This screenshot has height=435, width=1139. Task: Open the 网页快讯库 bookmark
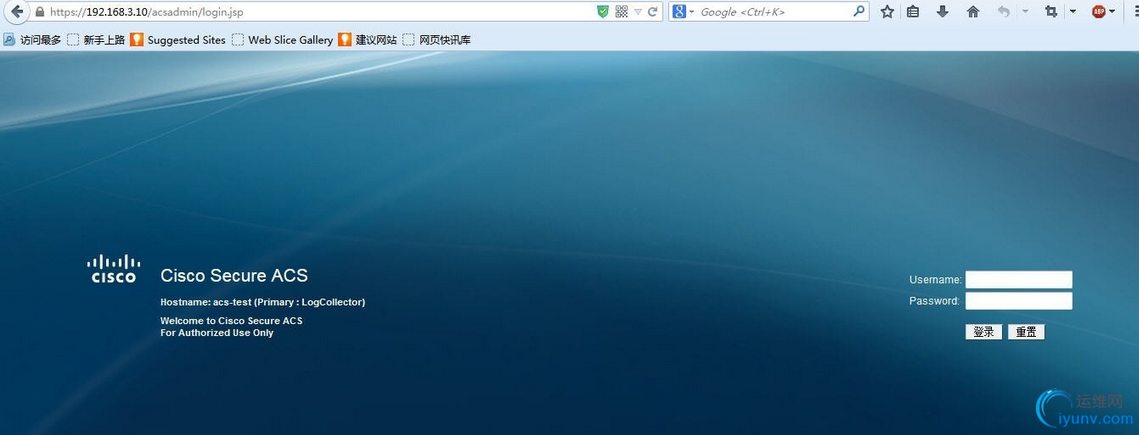pyautogui.click(x=437, y=40)
